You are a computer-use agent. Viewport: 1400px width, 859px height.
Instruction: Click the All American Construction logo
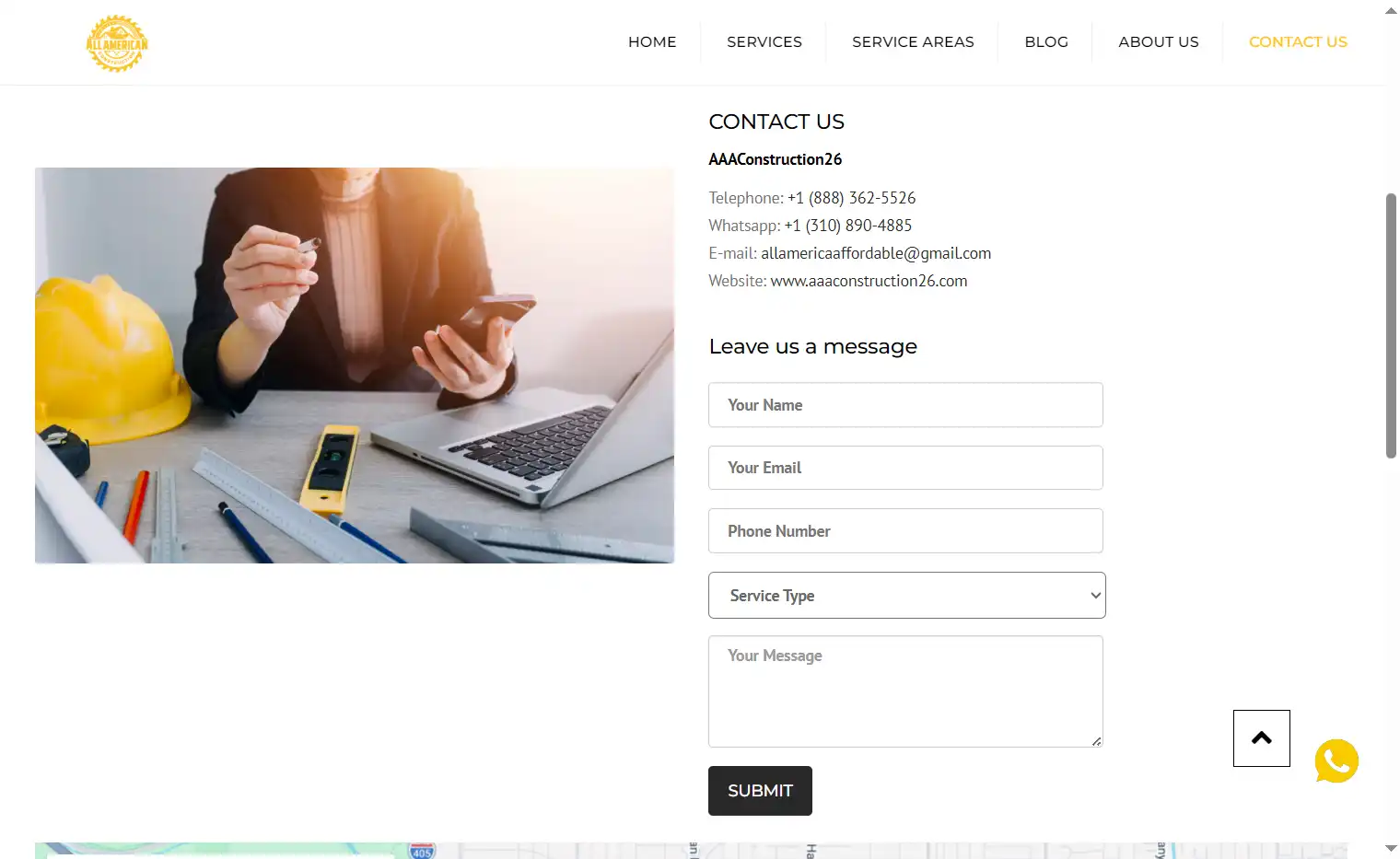point(117,43)
